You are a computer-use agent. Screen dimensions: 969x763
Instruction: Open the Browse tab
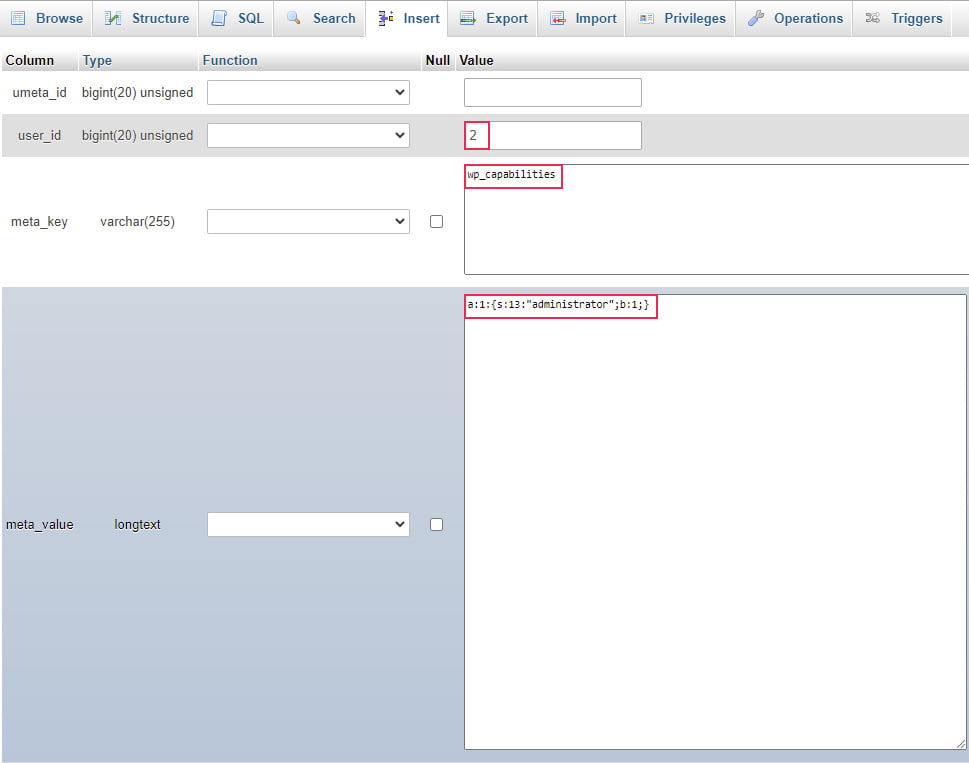46,19
